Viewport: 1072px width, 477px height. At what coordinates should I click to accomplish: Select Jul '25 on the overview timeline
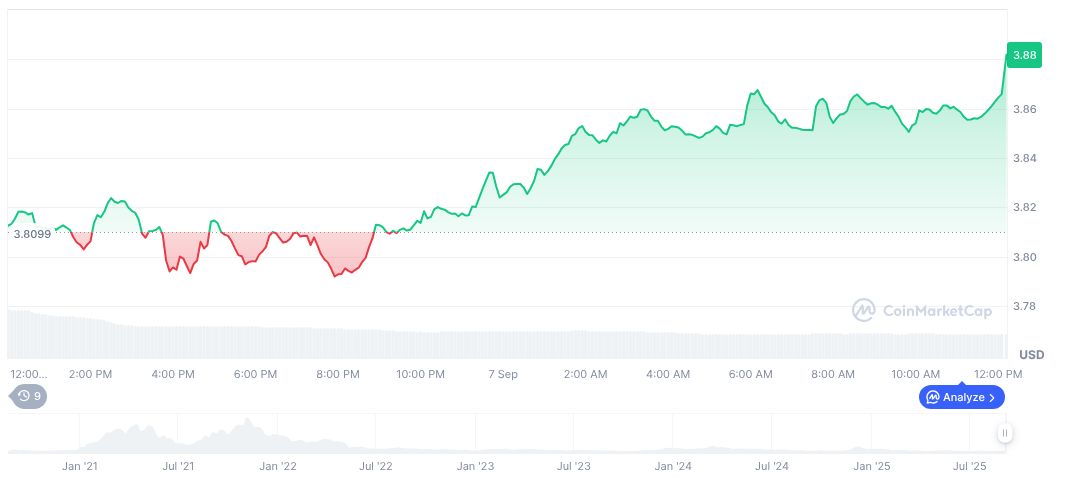(970, 466)
